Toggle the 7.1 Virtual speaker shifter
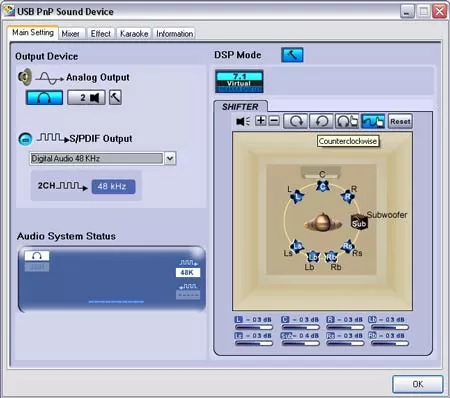The image size is (450, 398). click(239, 81)
